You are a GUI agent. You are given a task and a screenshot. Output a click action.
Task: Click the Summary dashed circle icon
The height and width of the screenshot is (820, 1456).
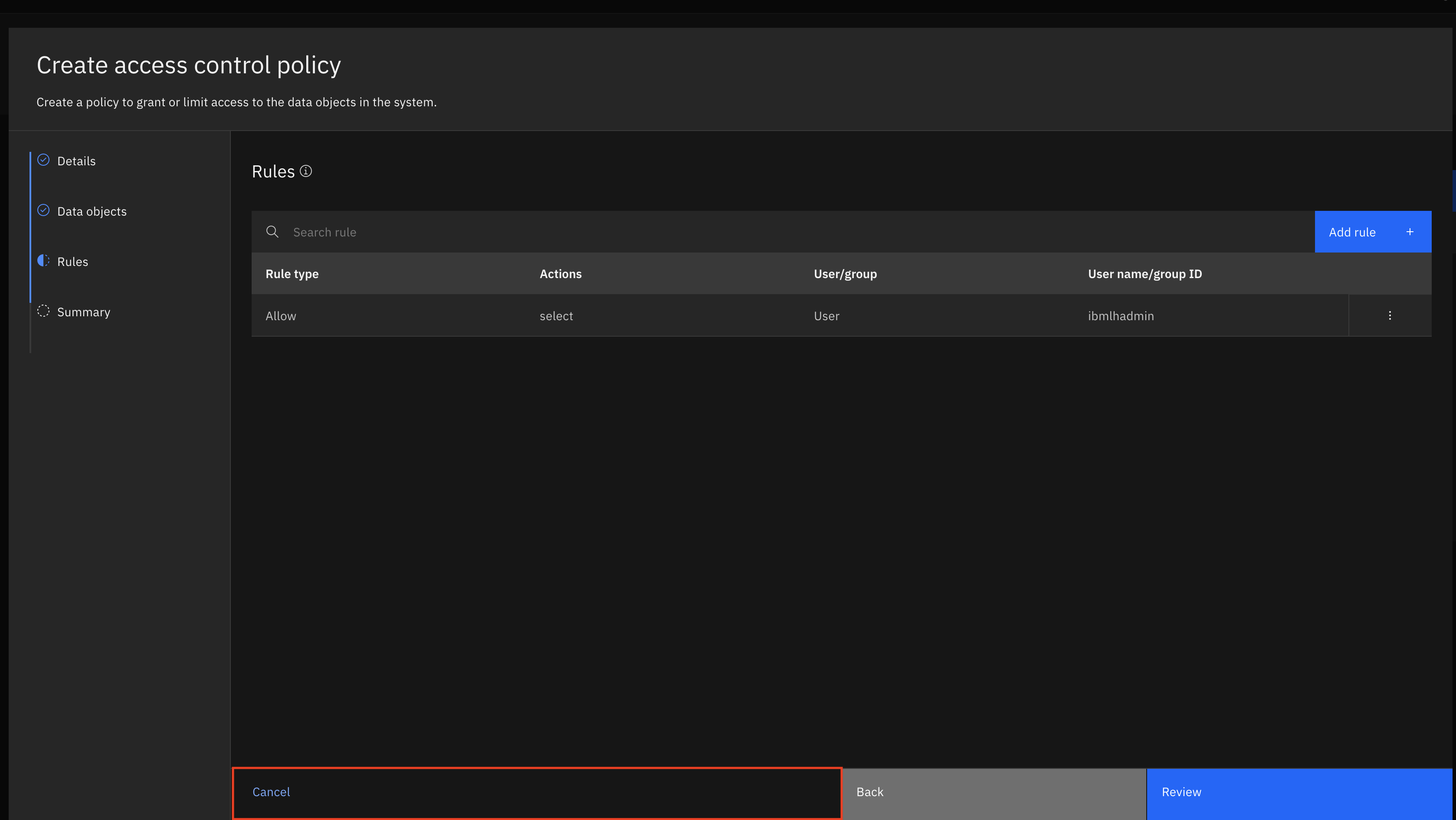[x=43, y=311]
